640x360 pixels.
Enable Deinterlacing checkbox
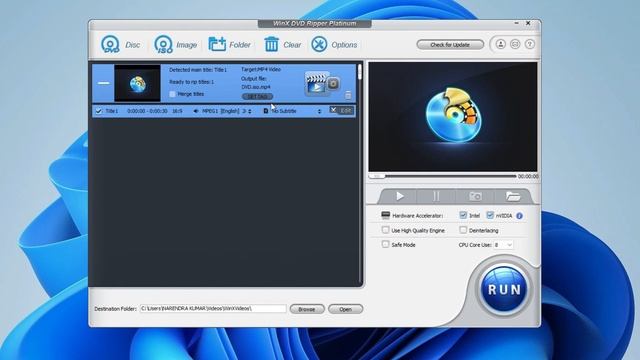pyautogui.click(x=463, y=230)
